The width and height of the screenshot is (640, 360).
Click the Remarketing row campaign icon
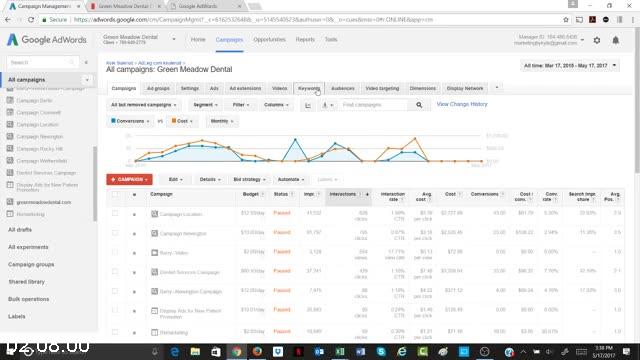[154, 332]
